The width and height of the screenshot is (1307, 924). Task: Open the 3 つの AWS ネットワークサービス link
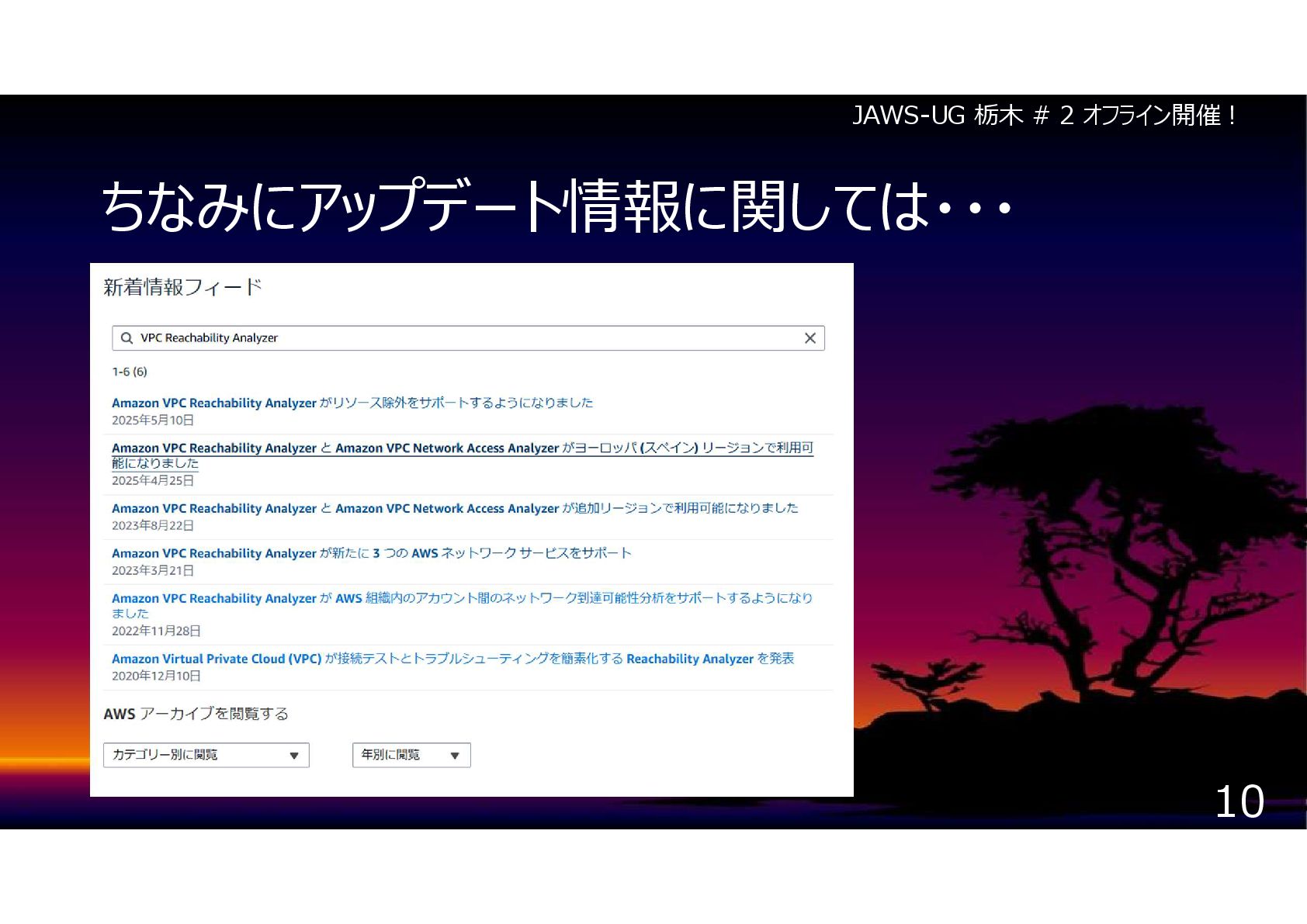click(372, 553)
